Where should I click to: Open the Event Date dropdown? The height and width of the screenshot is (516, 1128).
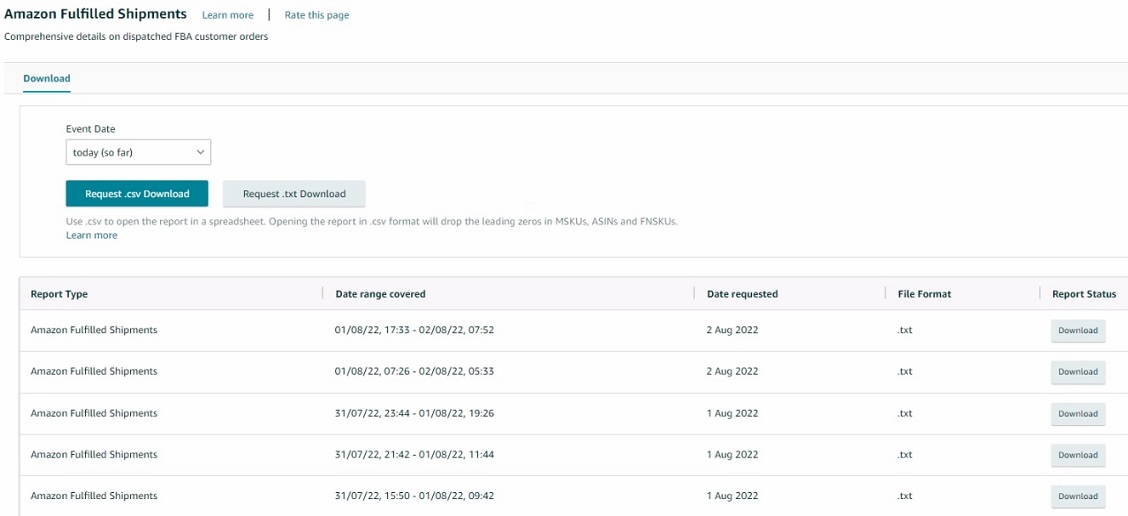click(x=138, y=153)
